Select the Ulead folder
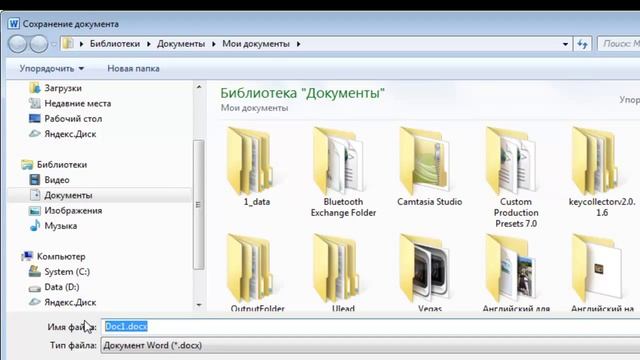Image resolution: width=640 pixels, height=360 pixels. click(343, 272)
